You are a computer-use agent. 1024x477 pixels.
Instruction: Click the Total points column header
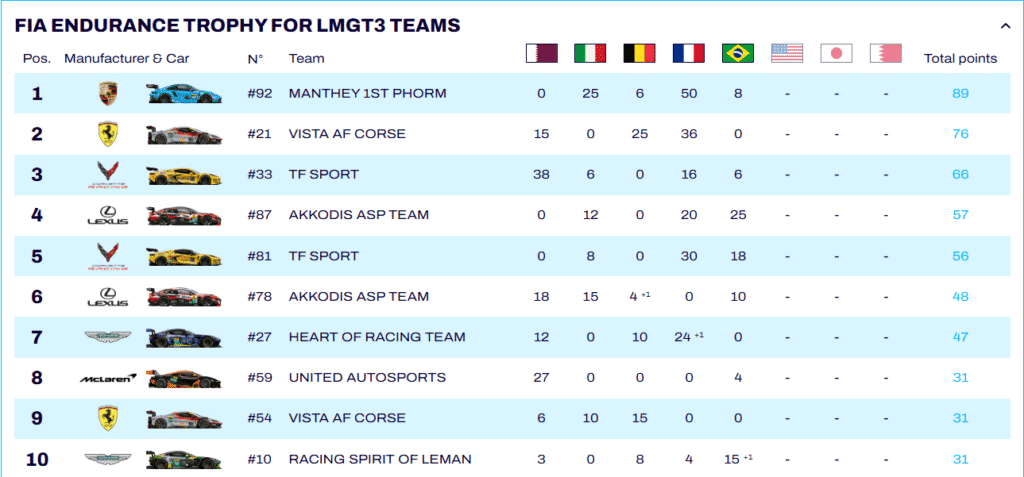pyautogui.click(x=960, y=59)
